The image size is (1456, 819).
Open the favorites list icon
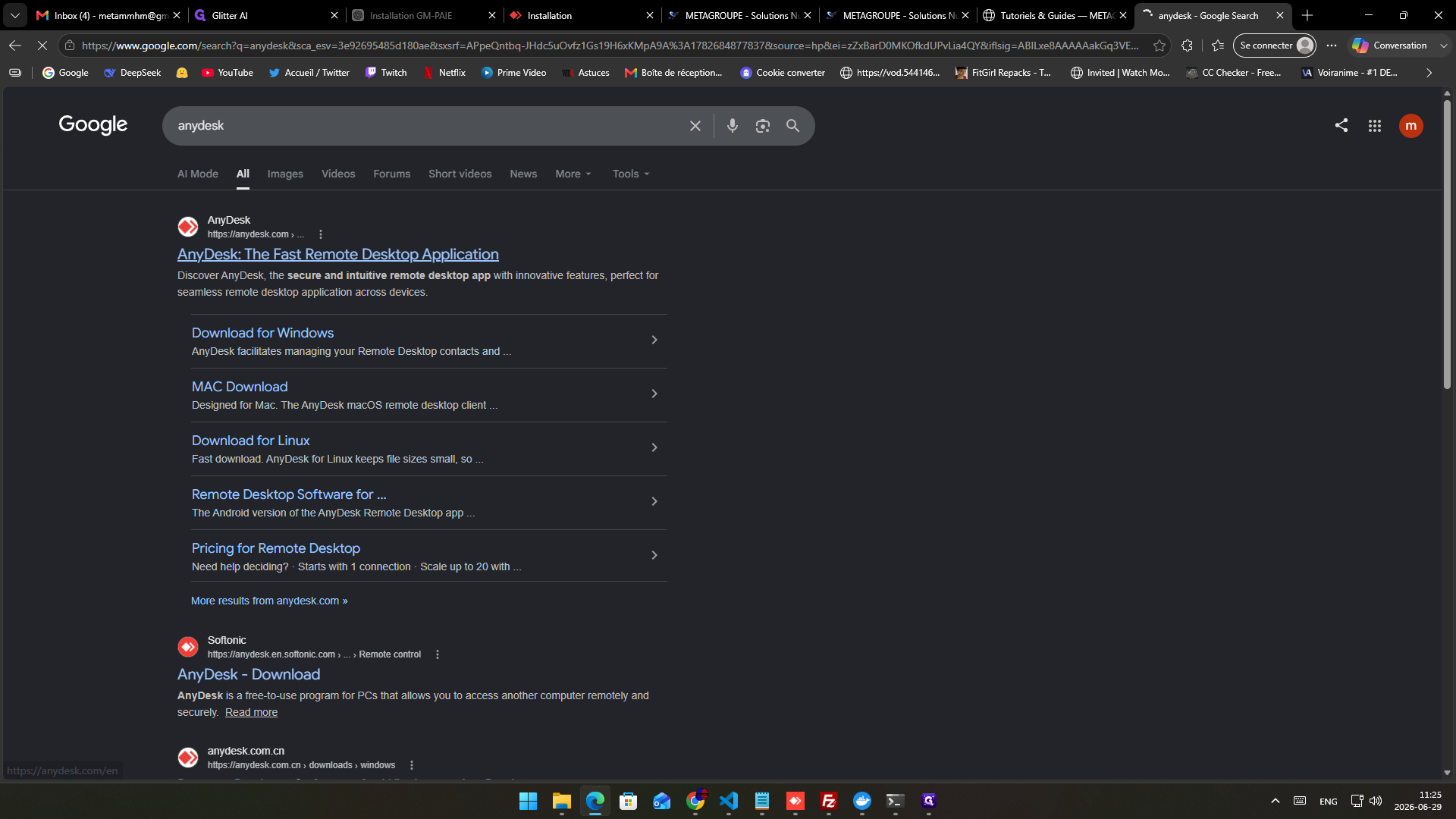coord(1218,45)
